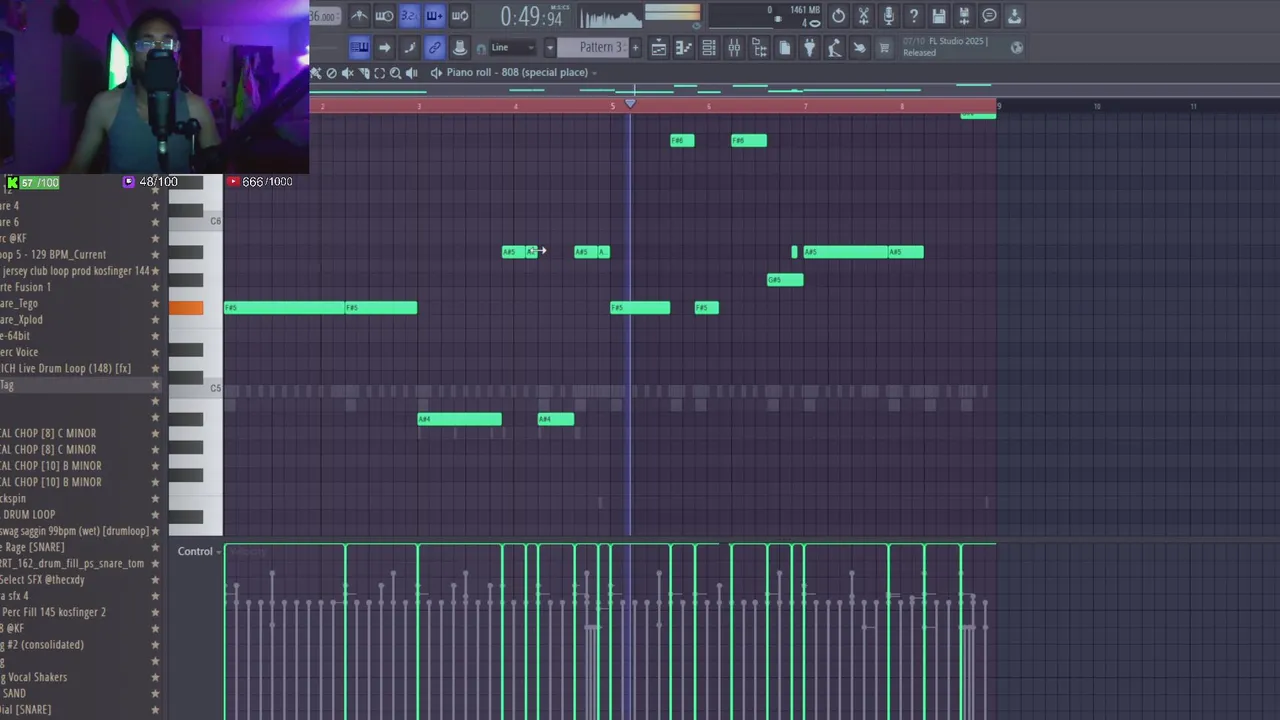Toggle the link channels icon
The image size is (1280, 720).
tap(434, 47)
